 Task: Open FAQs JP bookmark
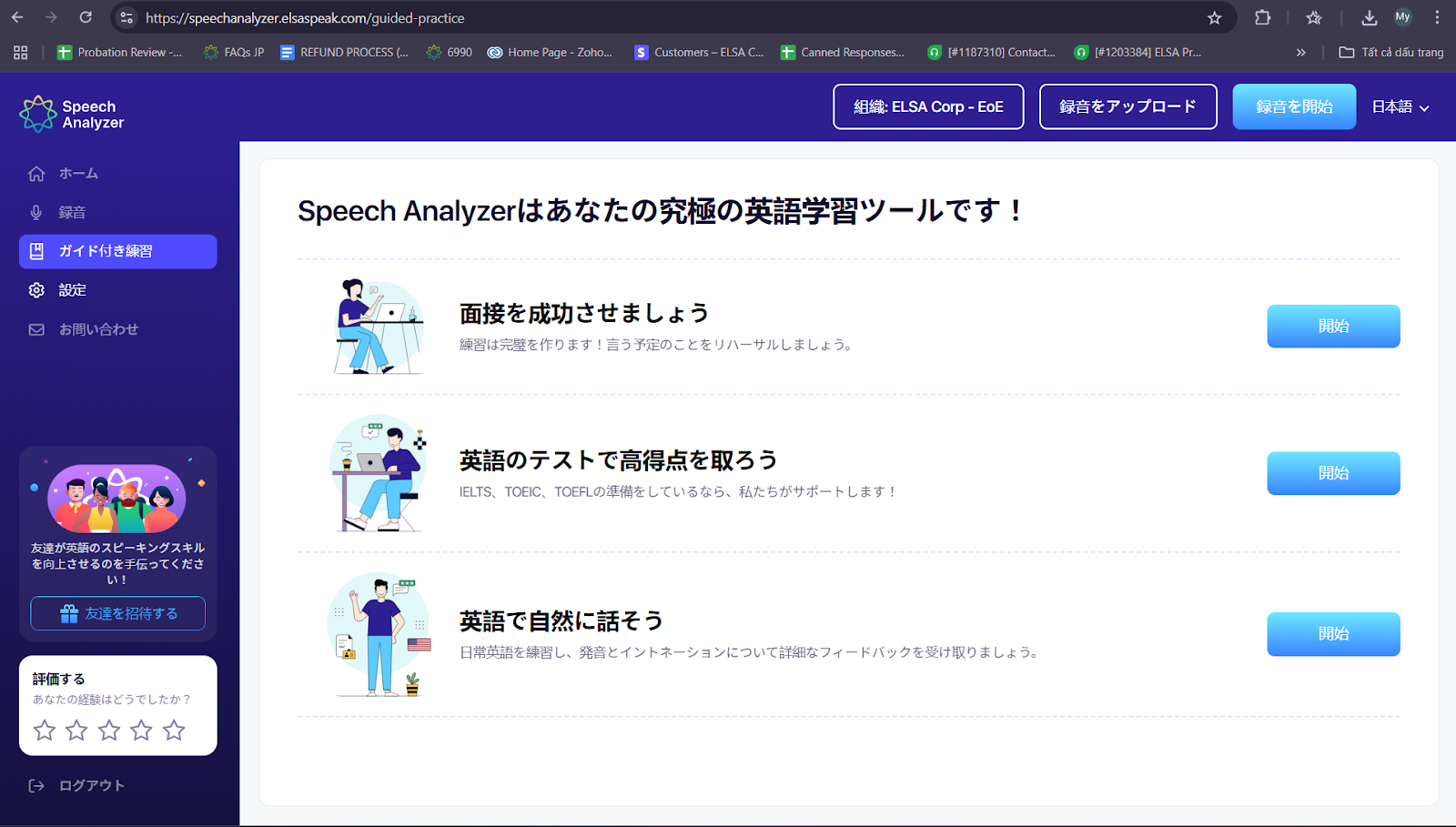234,52
